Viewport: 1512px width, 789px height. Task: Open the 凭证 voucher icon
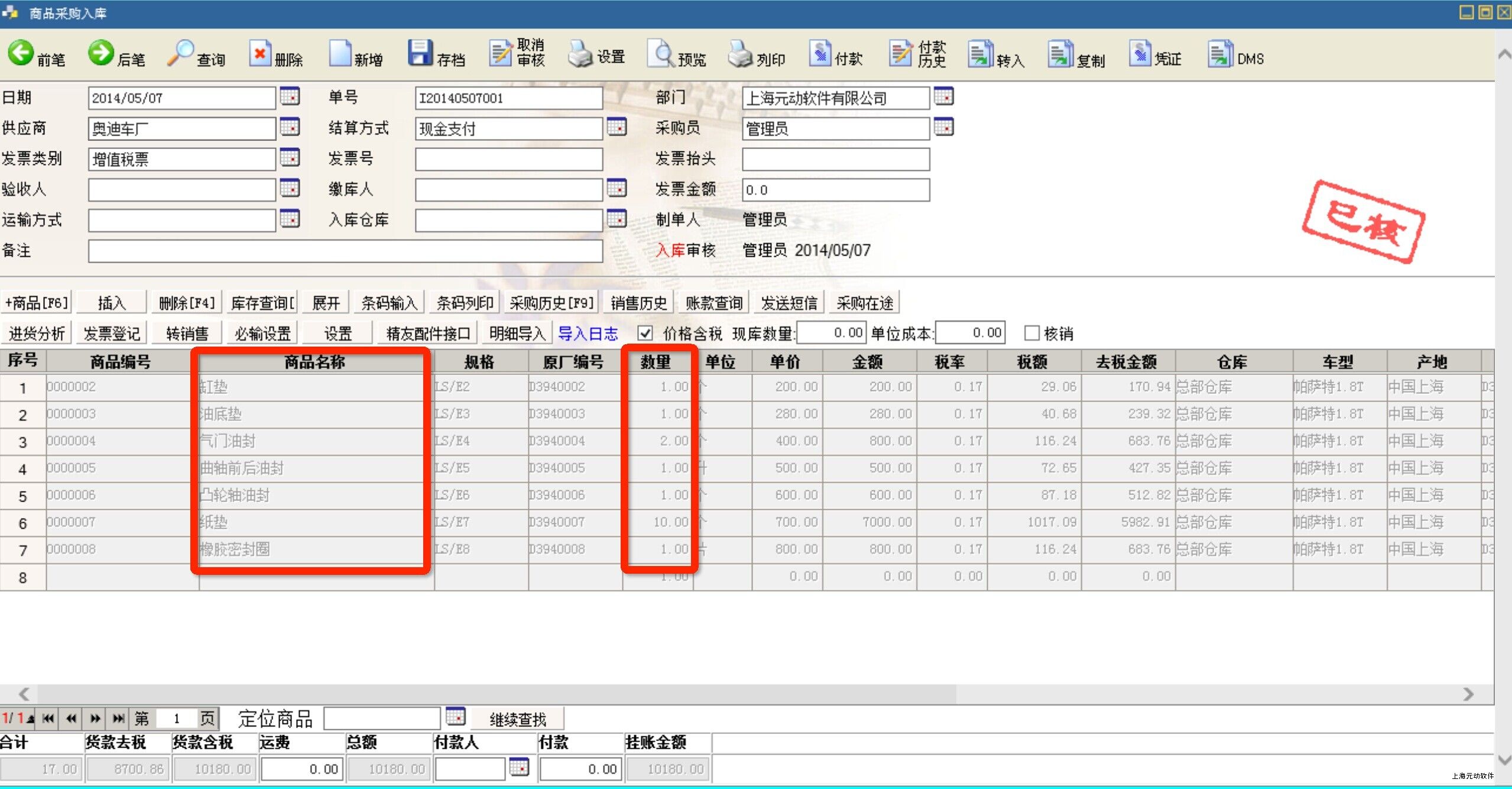click(x=1139, y=54)
